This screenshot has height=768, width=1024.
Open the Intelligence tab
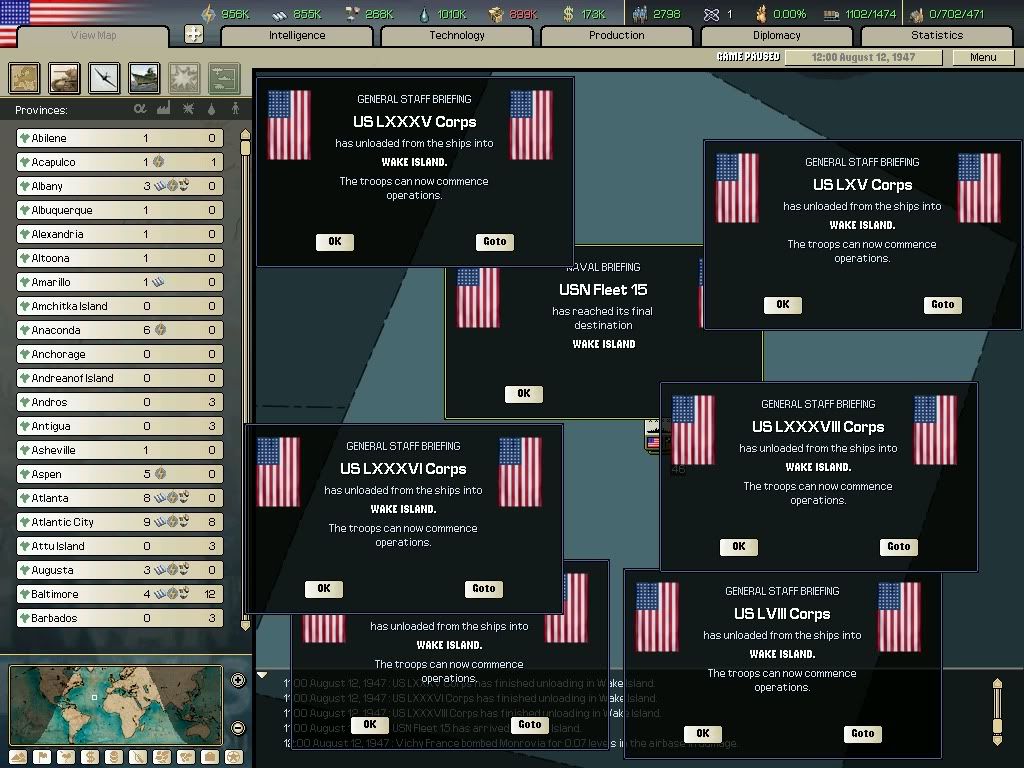tap(296, 35)
